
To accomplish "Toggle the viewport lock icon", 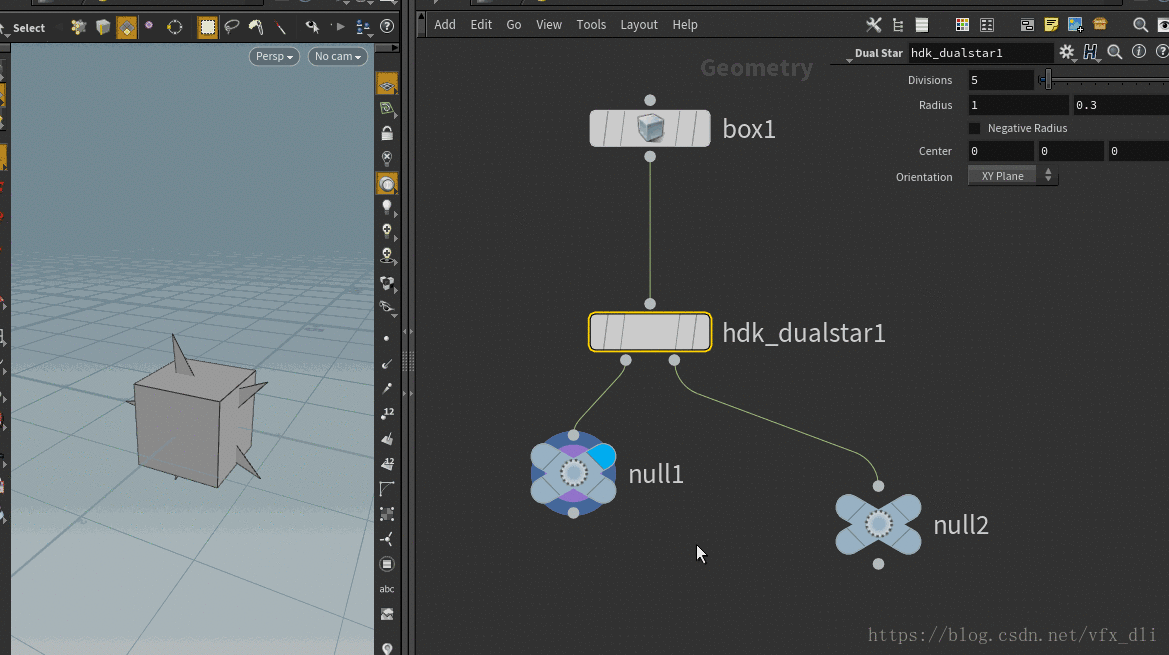I will (x=387, y=133).
